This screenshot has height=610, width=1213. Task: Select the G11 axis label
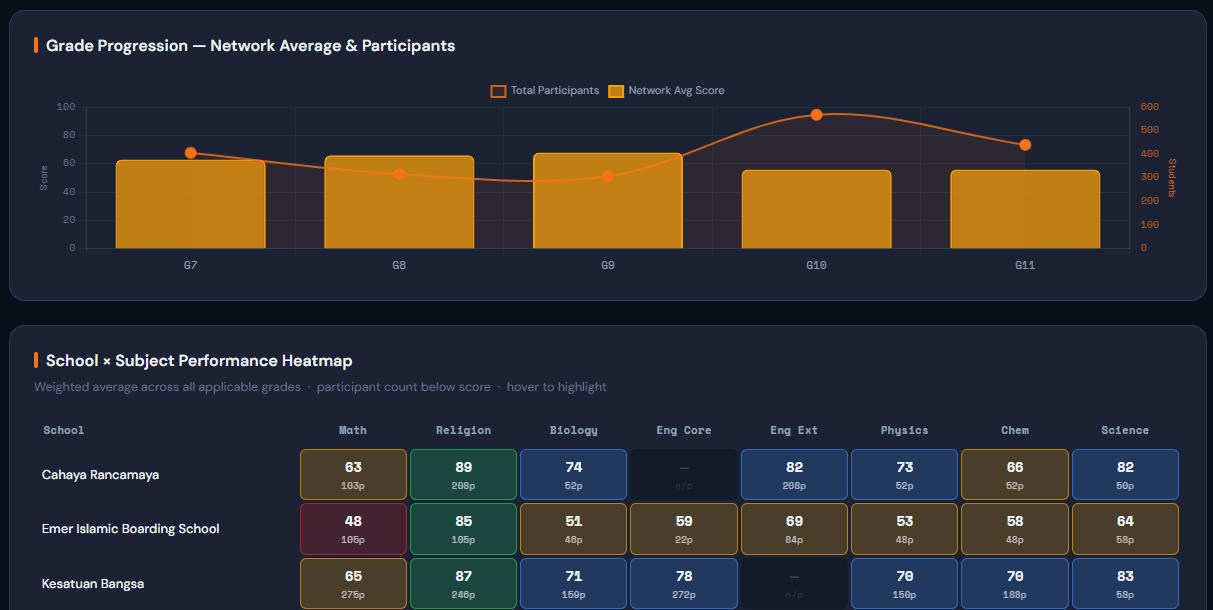pyautogui.click(x=1024, y=265)
